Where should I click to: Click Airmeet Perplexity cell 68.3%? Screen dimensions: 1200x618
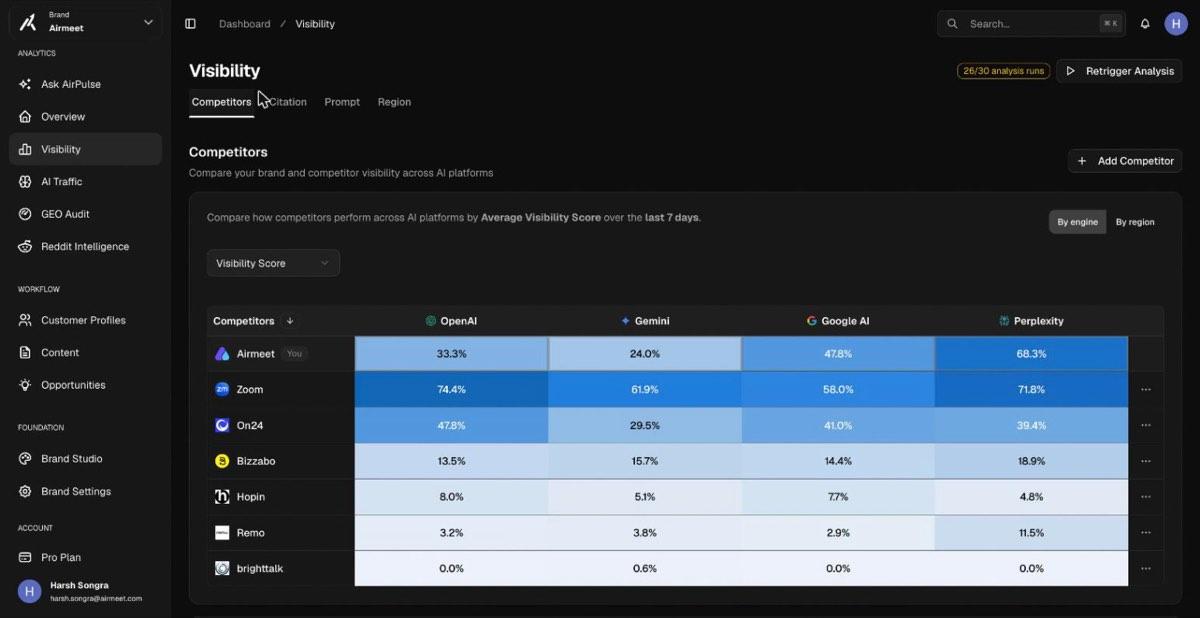coord(1031,354)
